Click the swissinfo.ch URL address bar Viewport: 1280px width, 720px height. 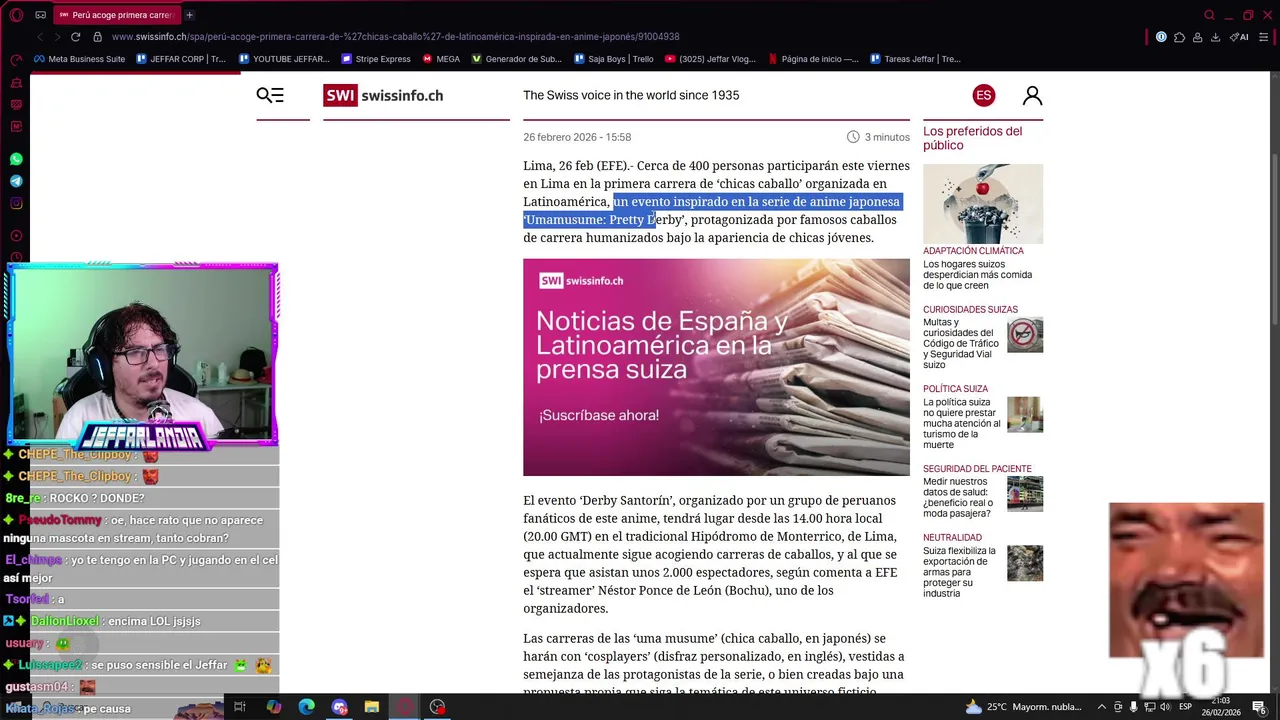point(395,37)
